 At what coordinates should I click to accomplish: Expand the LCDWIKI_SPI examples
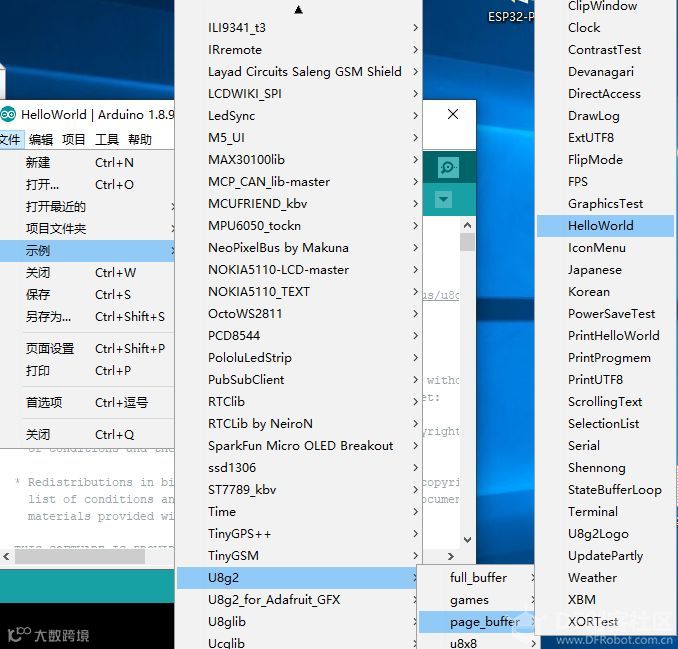tap(298, 94)
